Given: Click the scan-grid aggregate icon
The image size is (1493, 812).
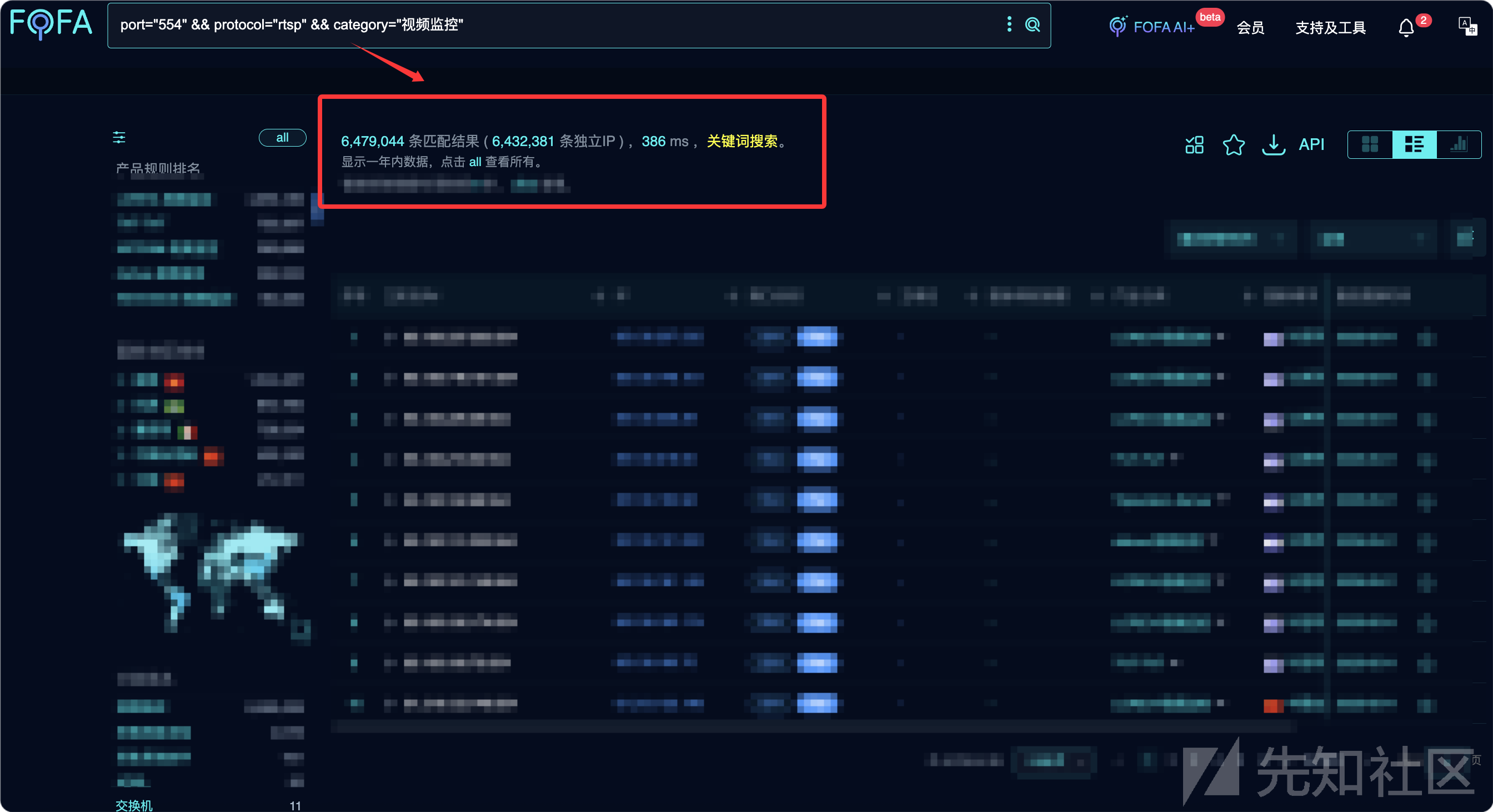Looking at the screenshot, I should click(1195, 144).
